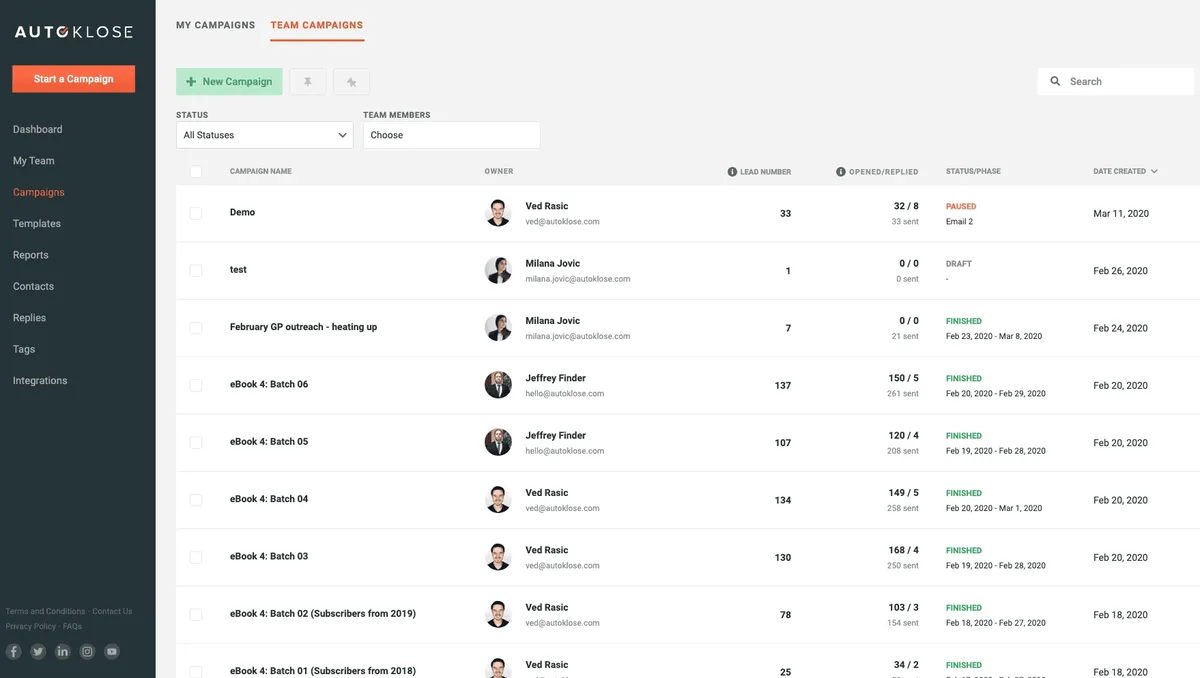Image resolution: width=1200 pixels, height=678 pixels.
Task: Click the Search magnifier icon
Action: [1055, 80]
